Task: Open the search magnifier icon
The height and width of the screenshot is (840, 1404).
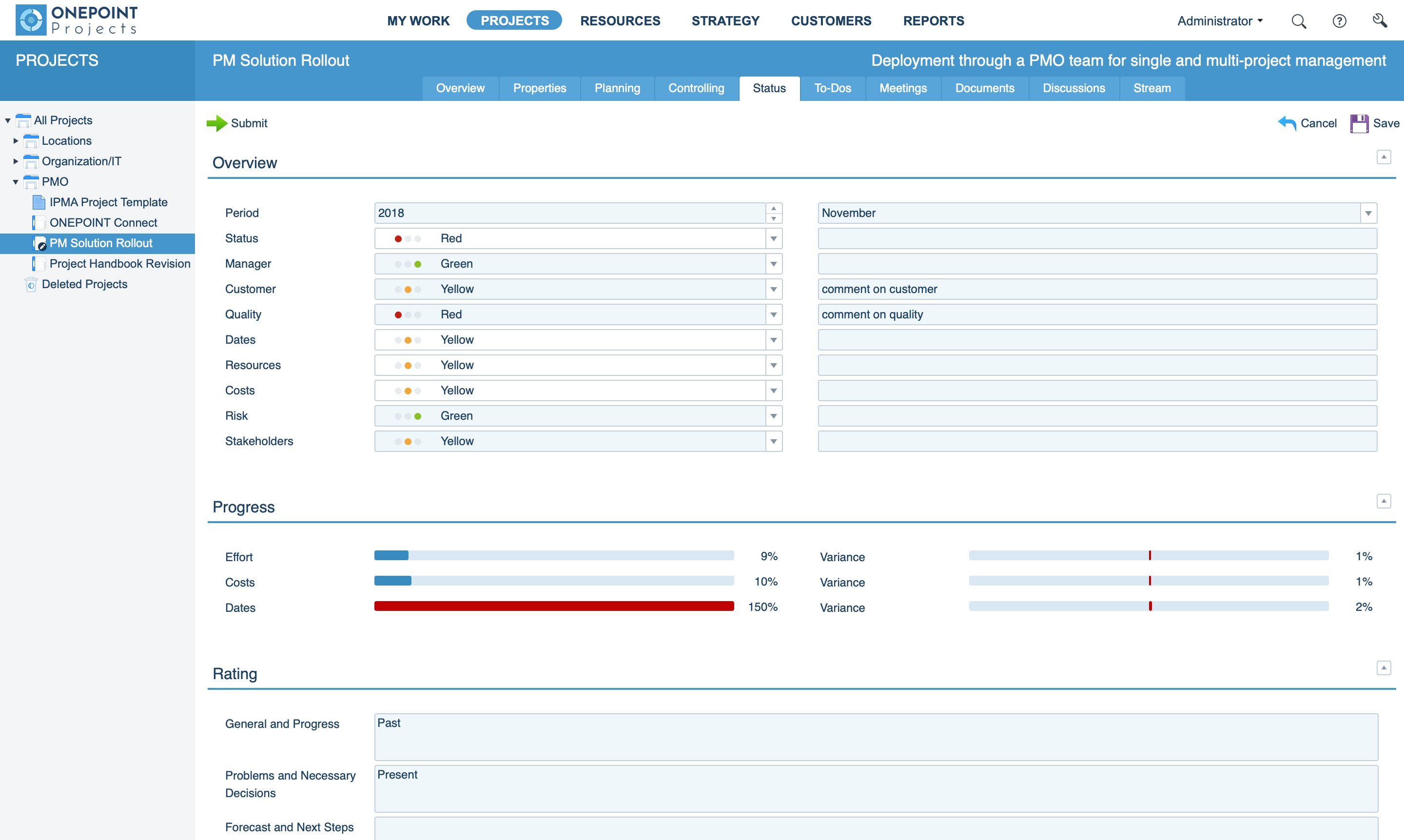Action: tap(1299, 21)
